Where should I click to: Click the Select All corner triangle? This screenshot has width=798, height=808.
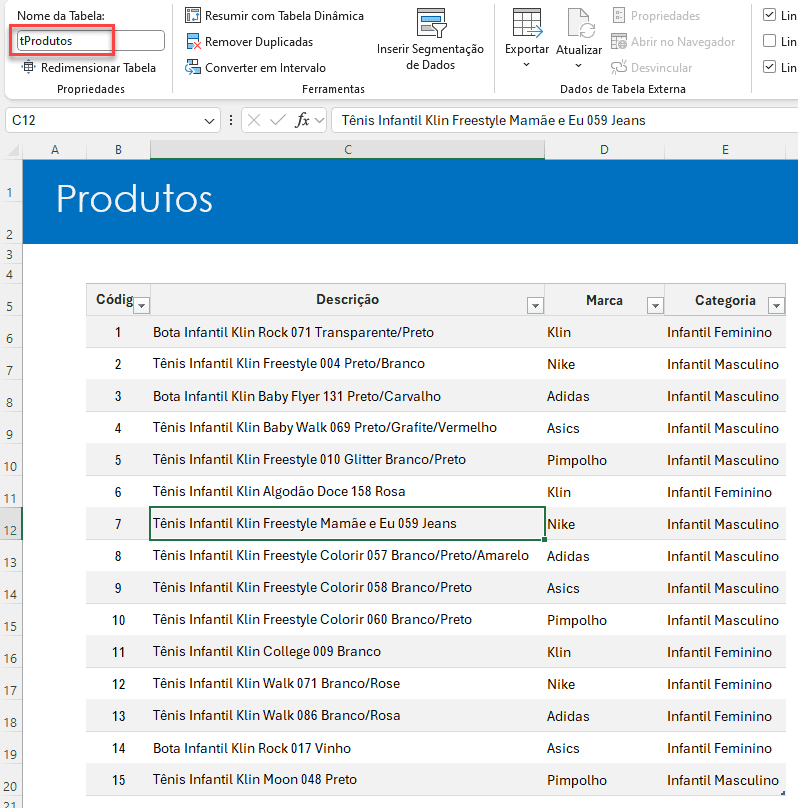(13, 150)
